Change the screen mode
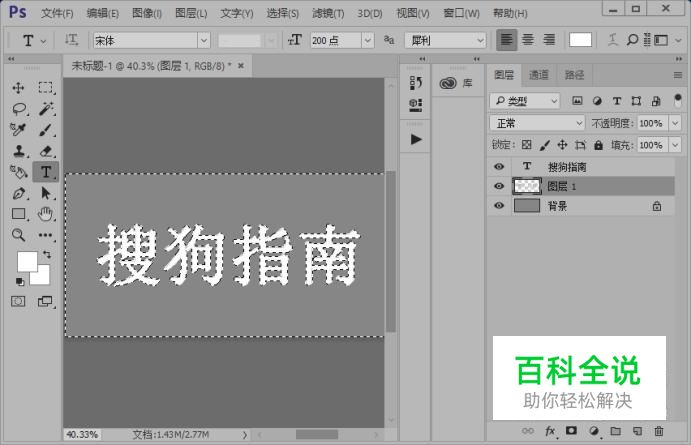Screen dimensions: 691x445 45,301
